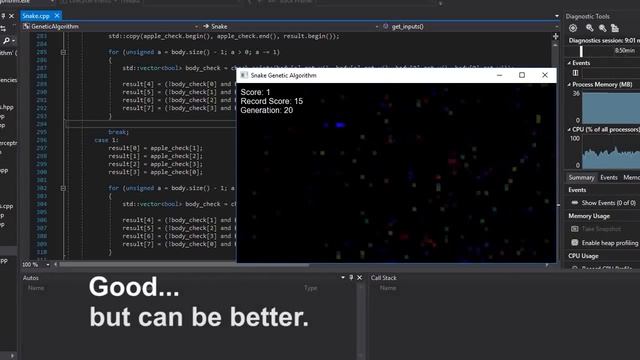Click the editor horizontal scrollbar thumb
Viewport: 640px width, 360px height.
click(184, 264)
